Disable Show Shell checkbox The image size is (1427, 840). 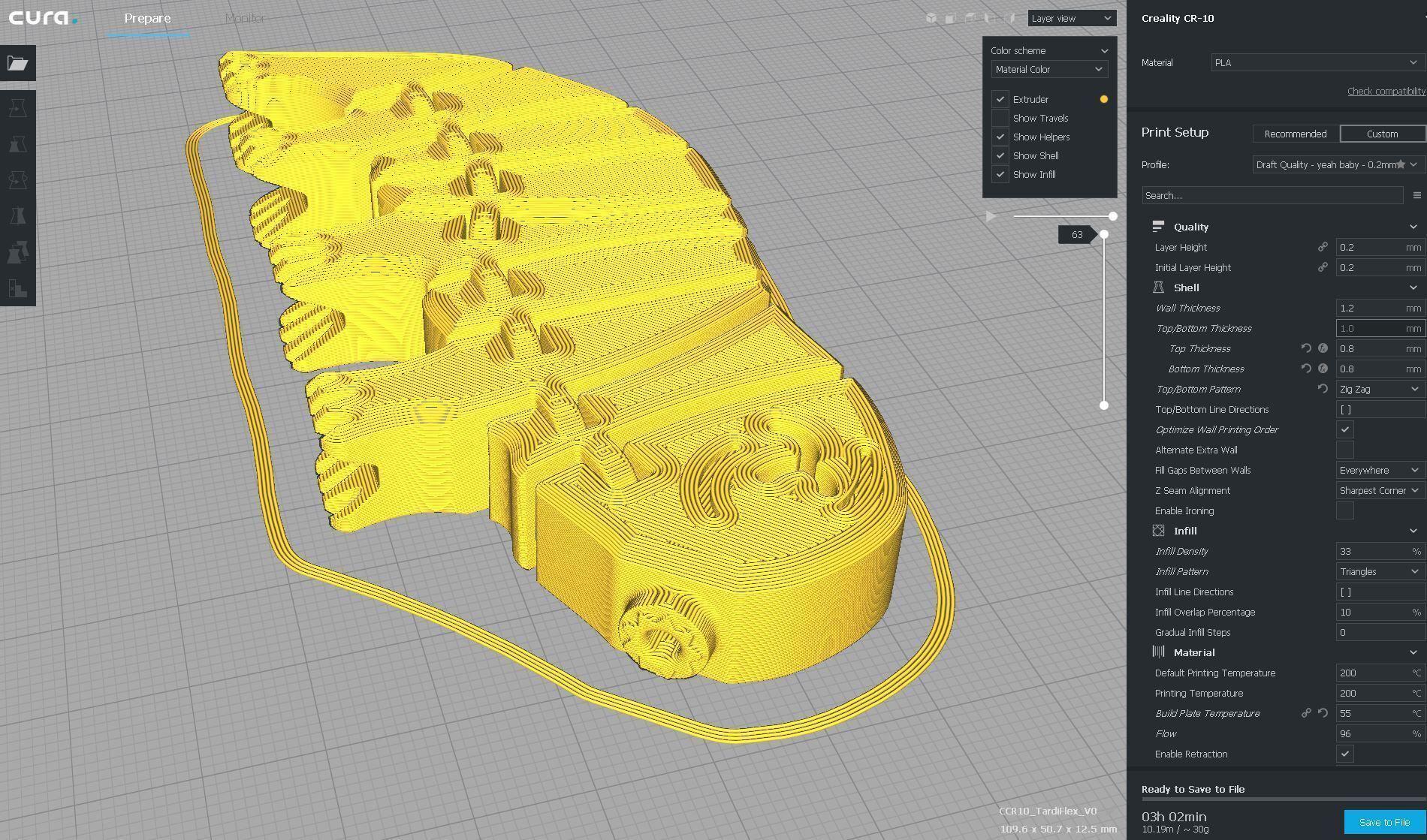(1000, 155)
